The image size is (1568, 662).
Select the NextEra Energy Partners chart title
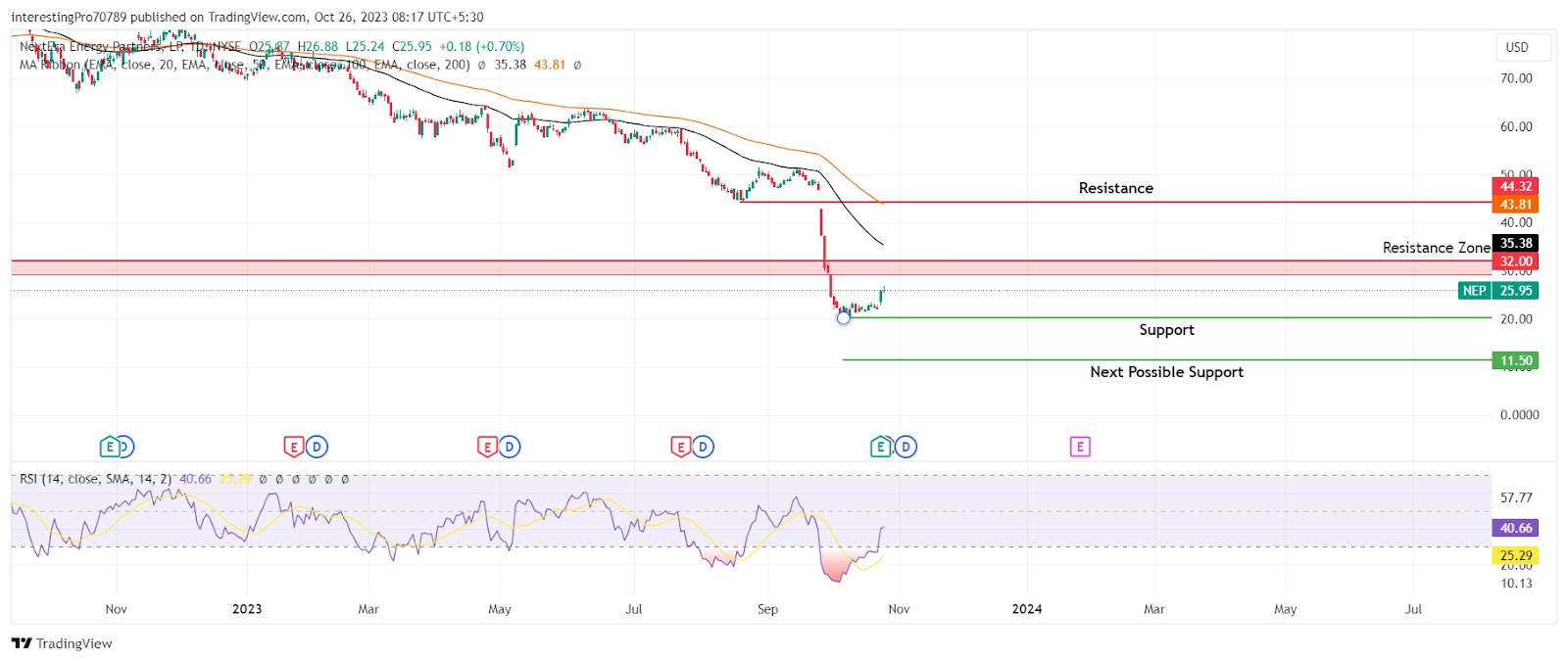pos(129,46)
